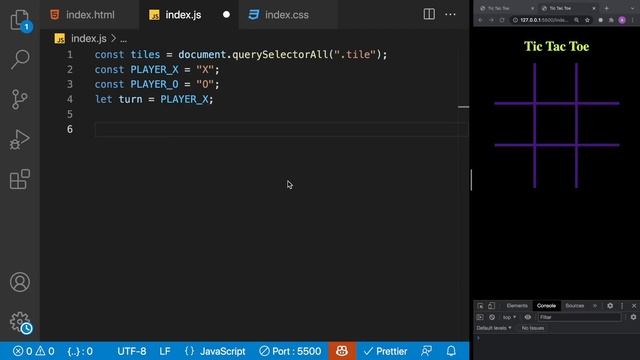Screen dimensions: 640x360
Task: Close the second Tic Tac Toe browser tab
Action: click(594, 8)
